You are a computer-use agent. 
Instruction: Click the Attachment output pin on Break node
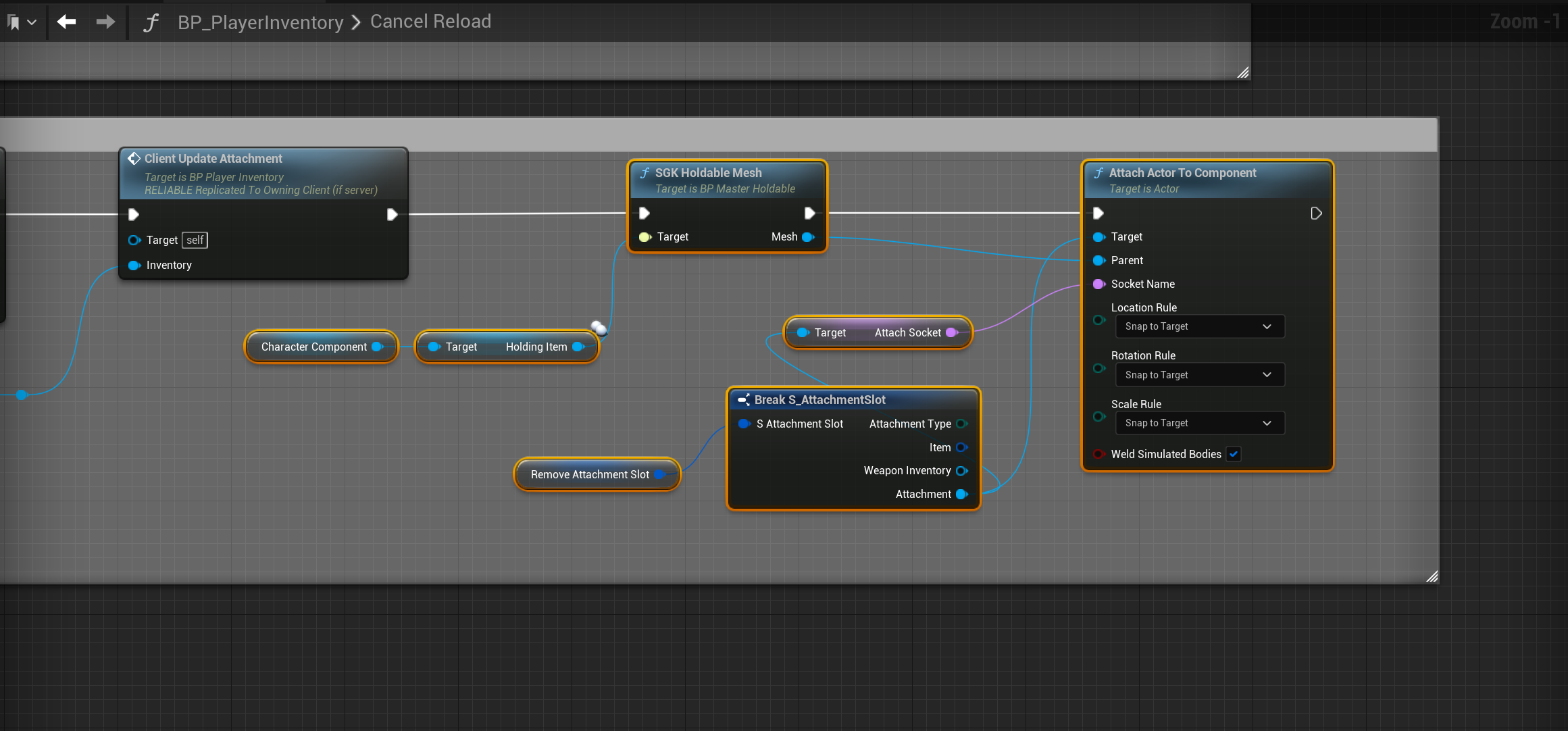coord(962,494)
